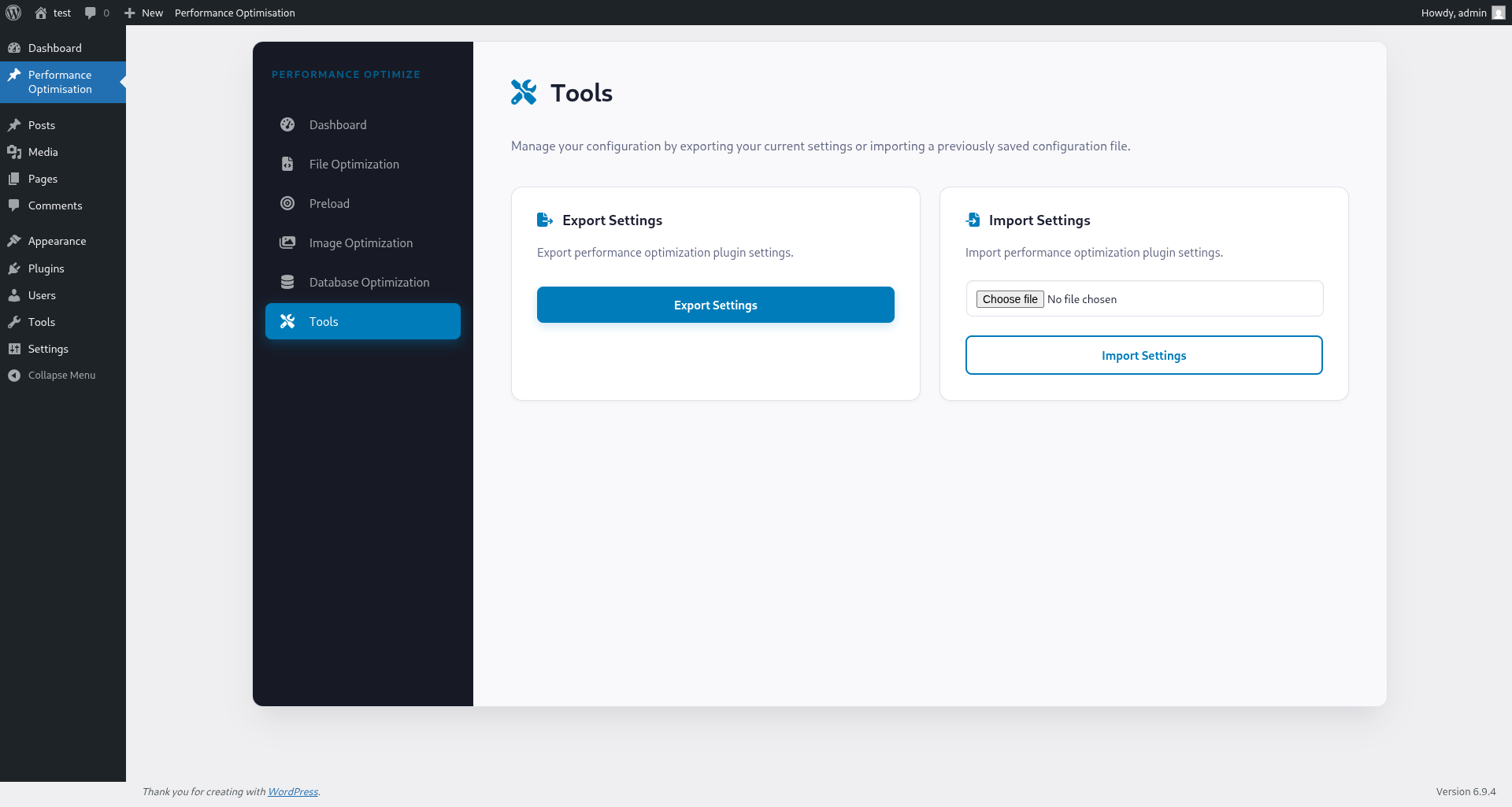The height and width of the screenshot is (807, 1512).
Task: Open the New menu in the admin bar
Action: pos(143,13)
